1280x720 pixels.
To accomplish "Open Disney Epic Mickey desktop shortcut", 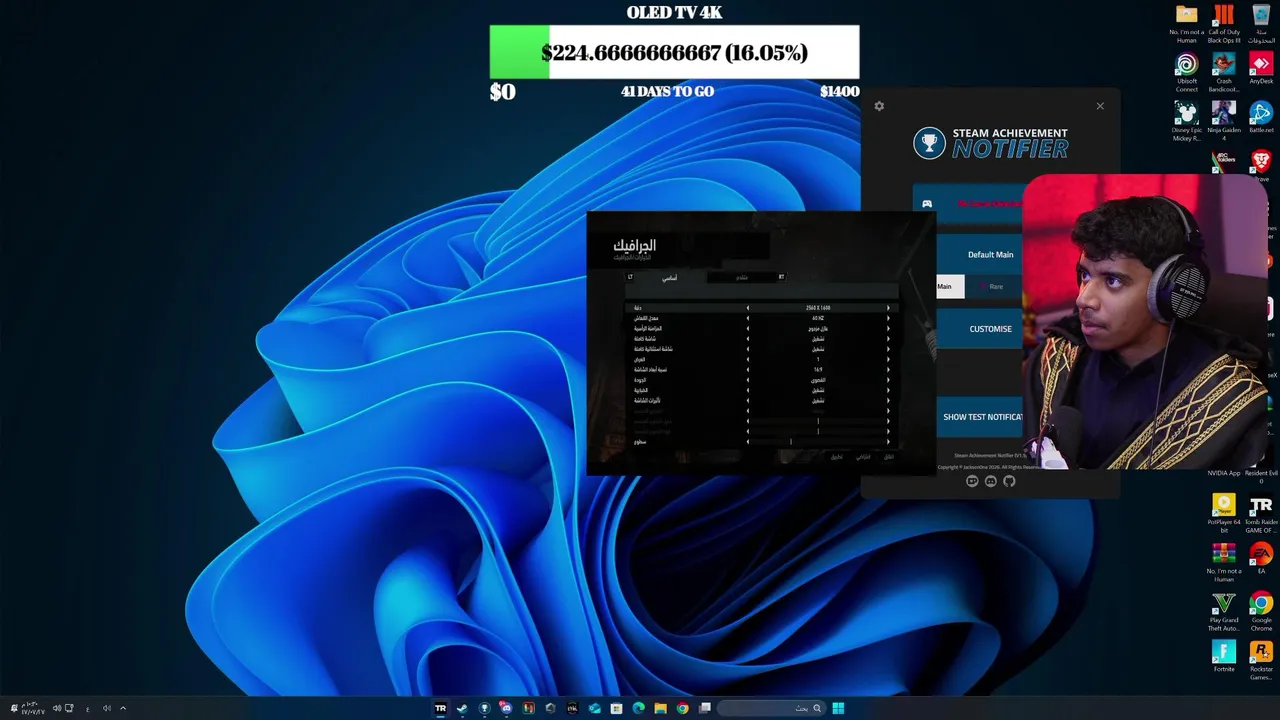I will click(x=1187, y=121).
